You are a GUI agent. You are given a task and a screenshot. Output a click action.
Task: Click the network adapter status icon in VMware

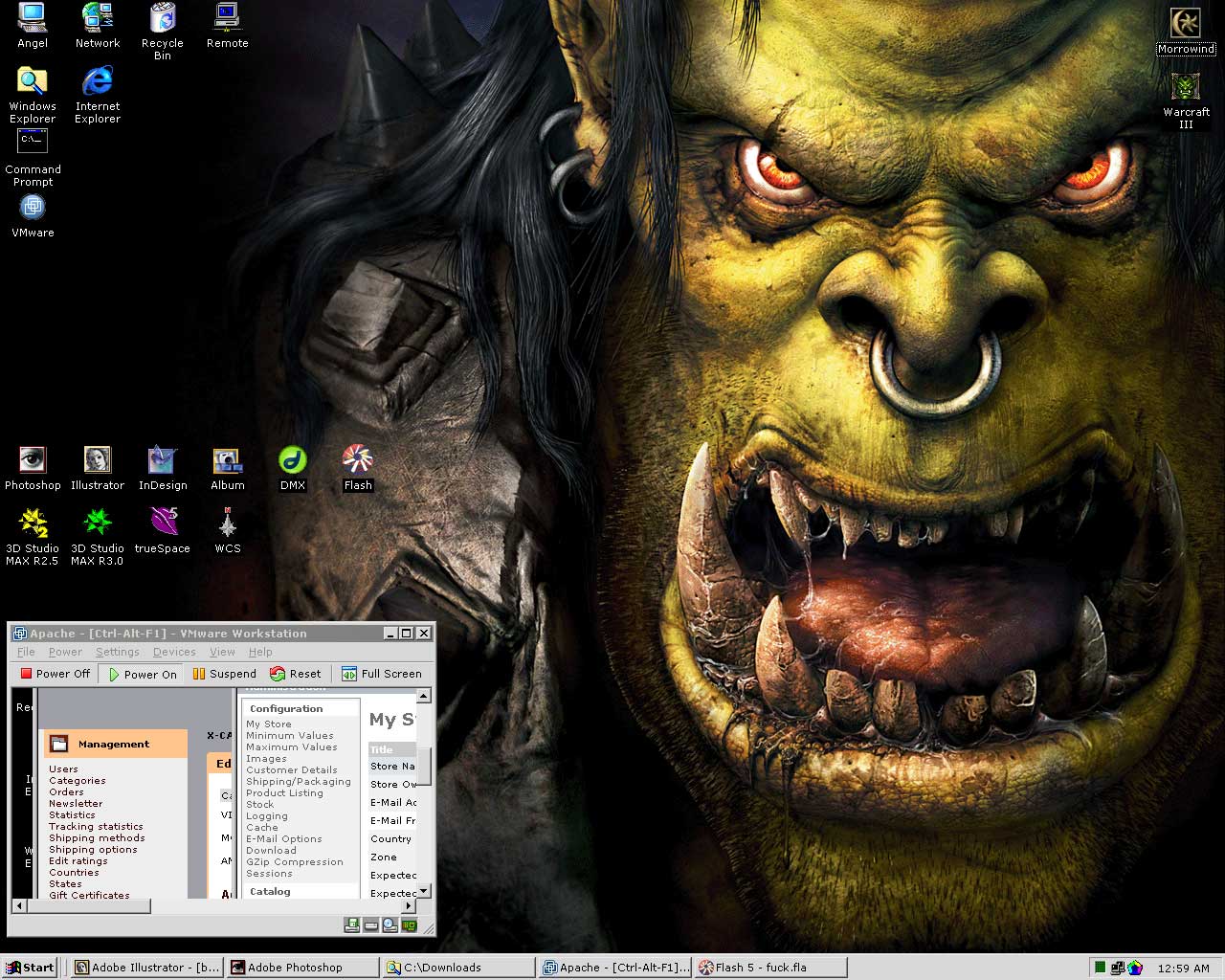point(410,924)
